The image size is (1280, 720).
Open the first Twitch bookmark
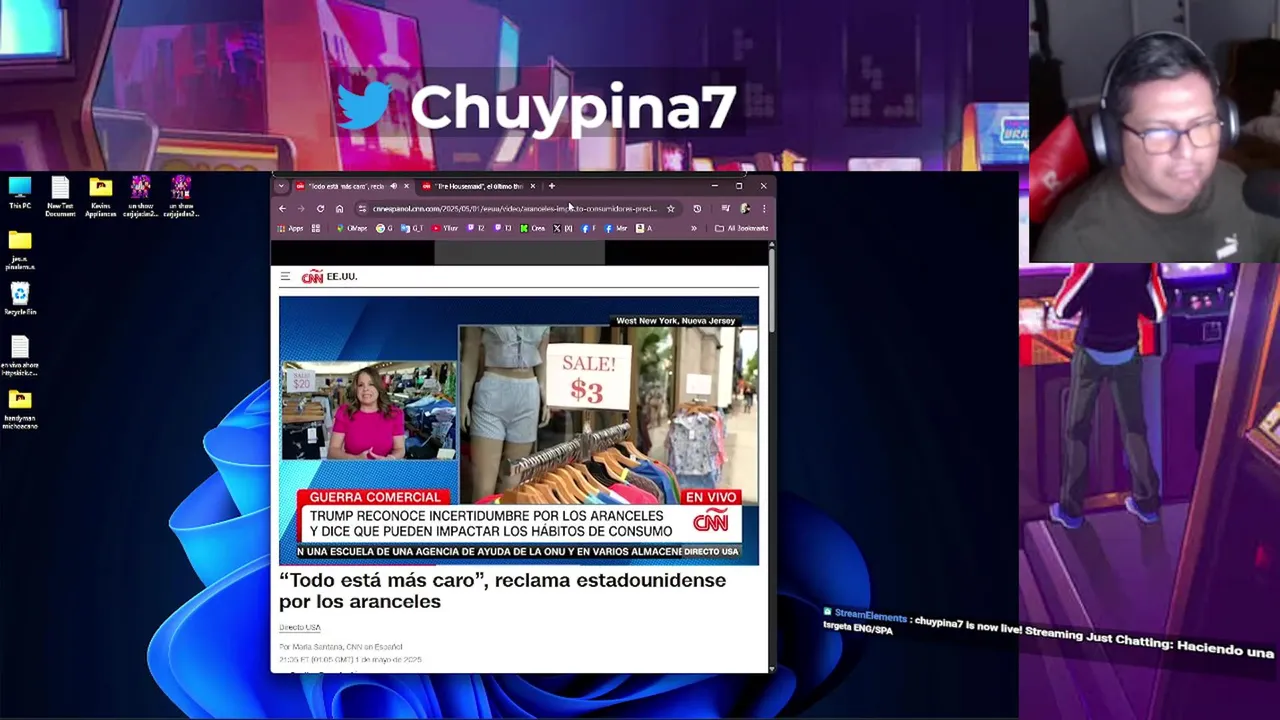(476, 228)
